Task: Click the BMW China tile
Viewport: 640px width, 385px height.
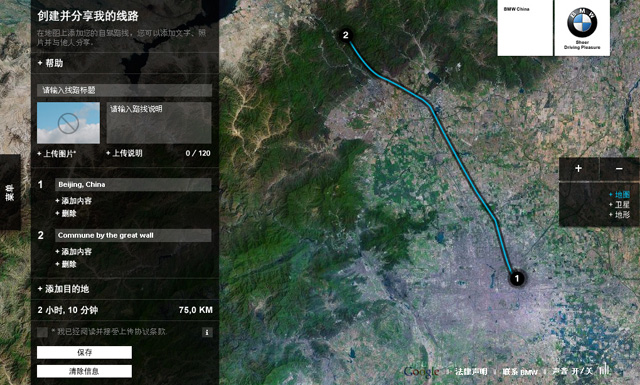Action: 525,28
